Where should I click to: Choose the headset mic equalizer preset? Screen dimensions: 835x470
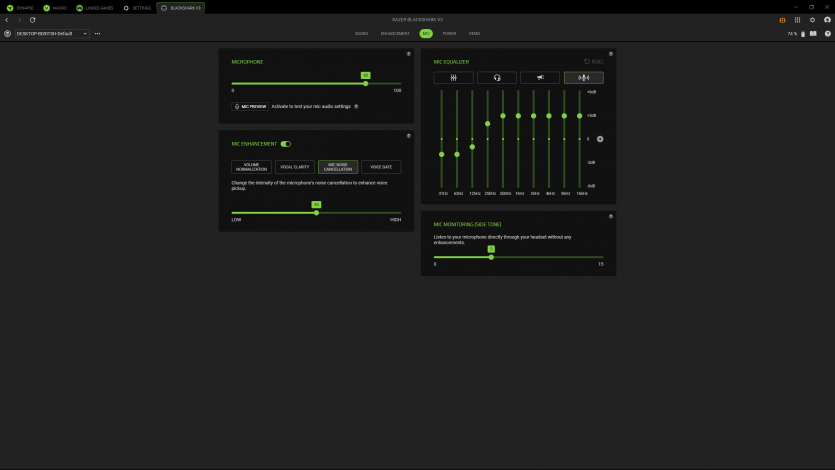click(497, 77)
